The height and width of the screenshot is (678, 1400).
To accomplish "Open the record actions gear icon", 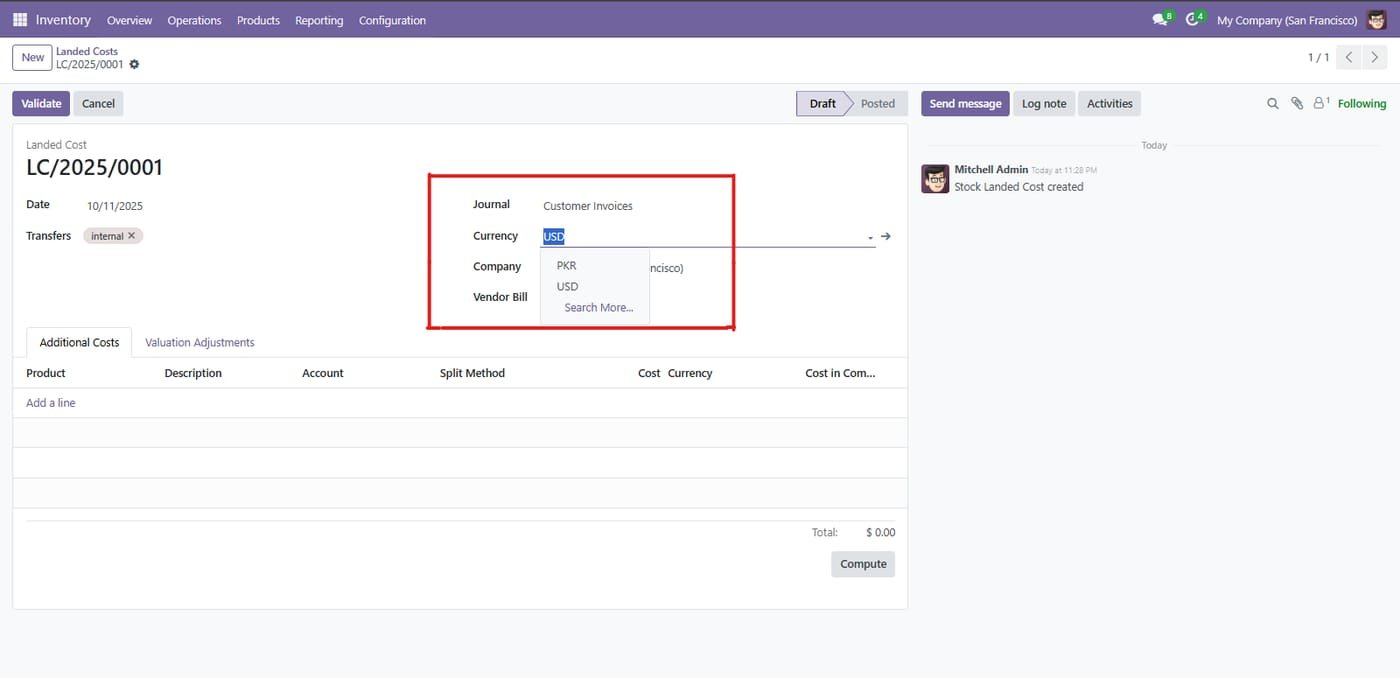I will pyautogui.click(x=134, y=64).
